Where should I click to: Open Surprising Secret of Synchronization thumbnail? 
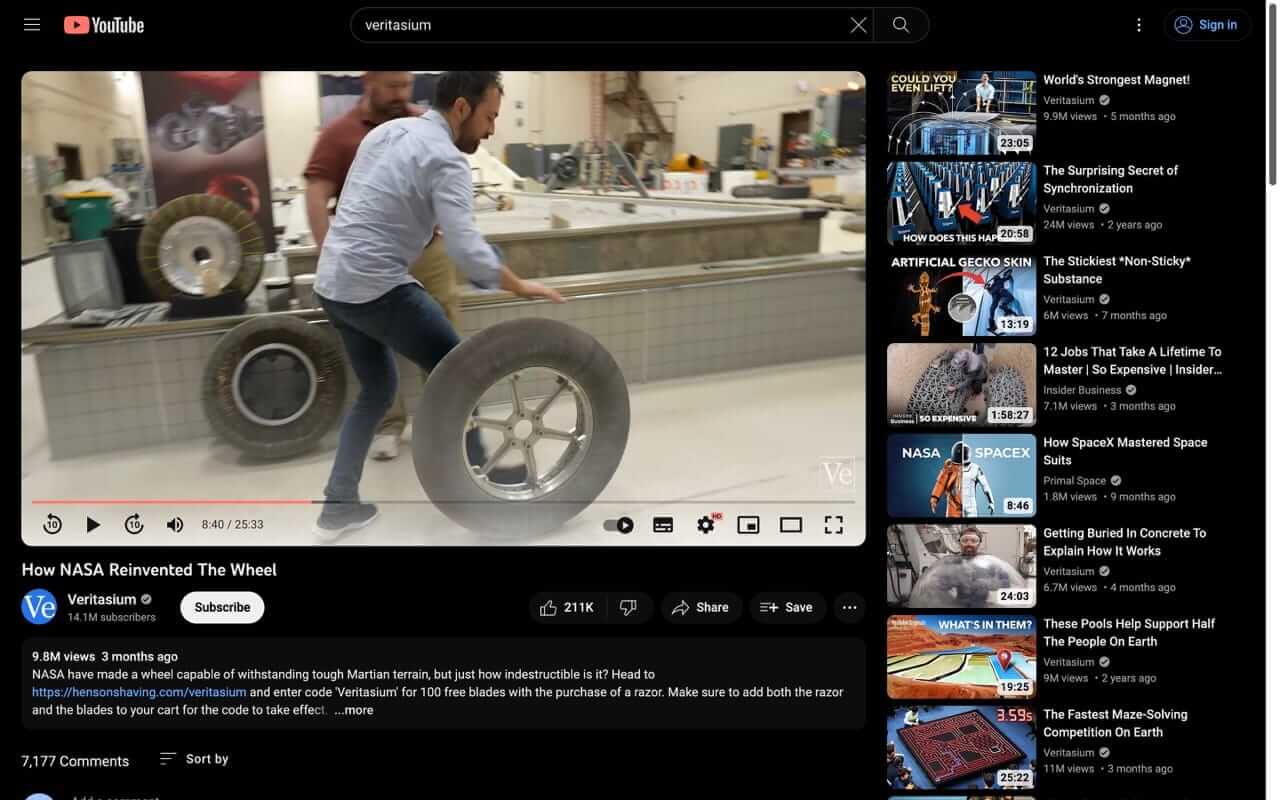[x=961, y=203]
